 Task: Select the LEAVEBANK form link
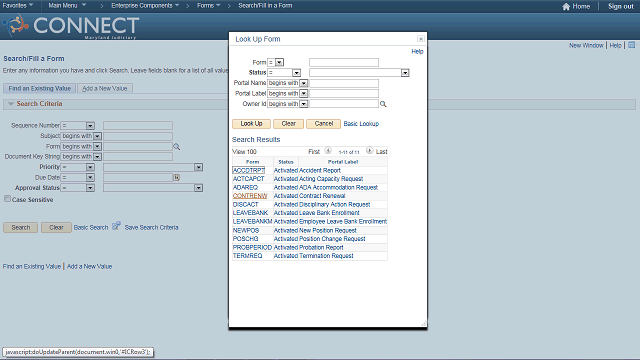click(x=251, y=213)
